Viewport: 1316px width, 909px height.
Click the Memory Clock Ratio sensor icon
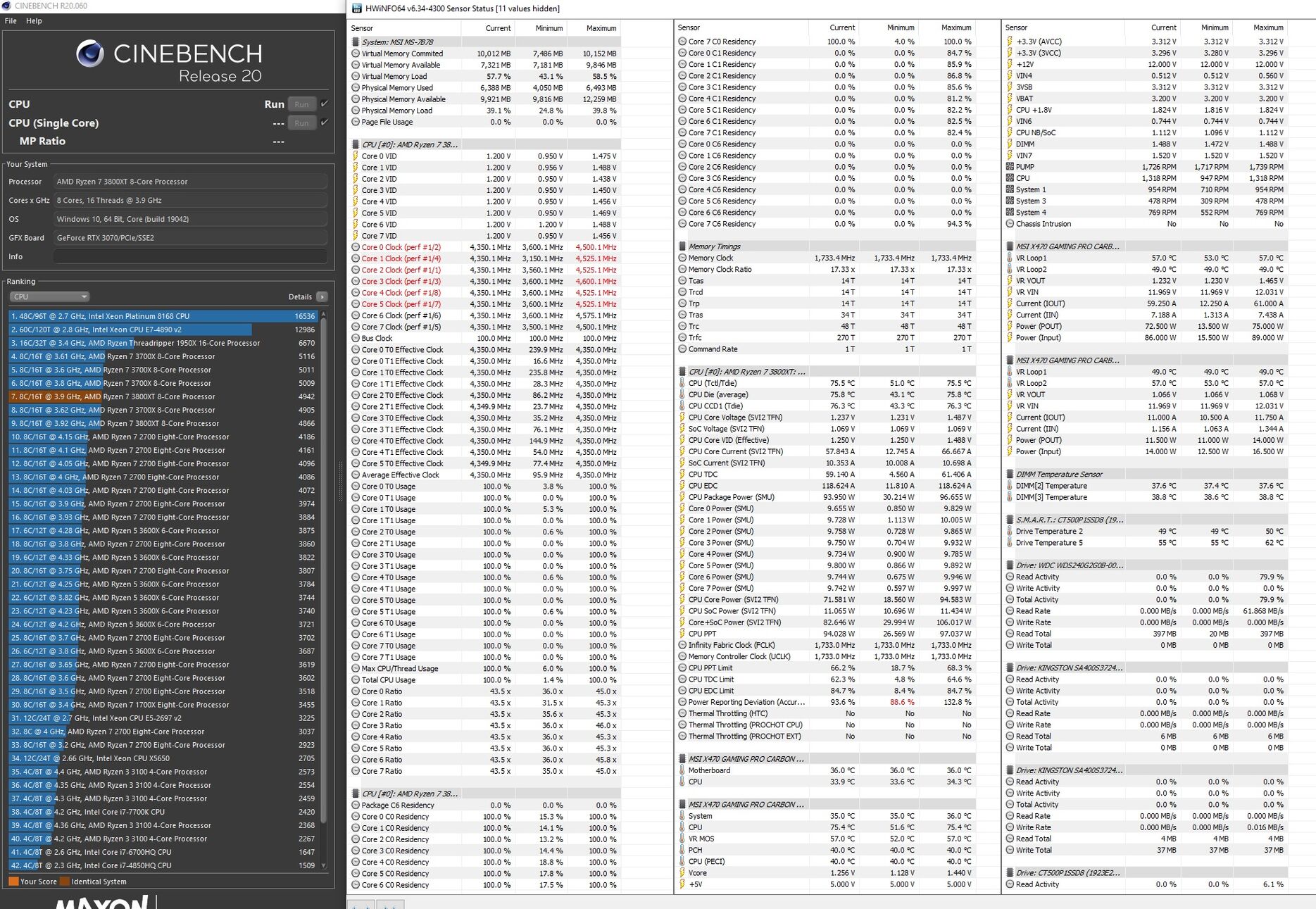coord(682,270)
